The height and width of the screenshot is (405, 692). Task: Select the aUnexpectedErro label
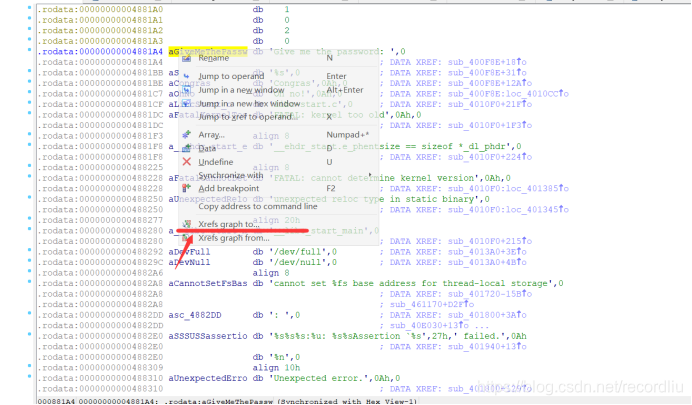pos(208,379)
